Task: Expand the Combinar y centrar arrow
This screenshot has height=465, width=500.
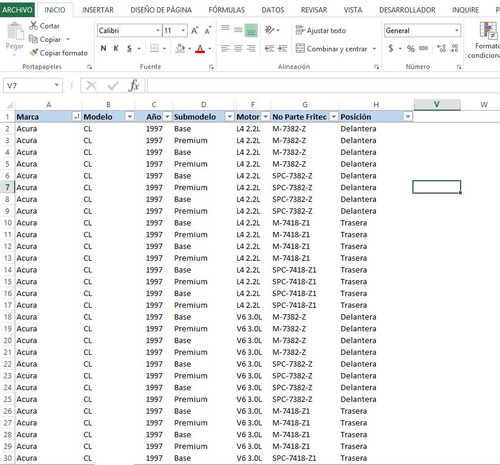Action: tap(374, 49)
